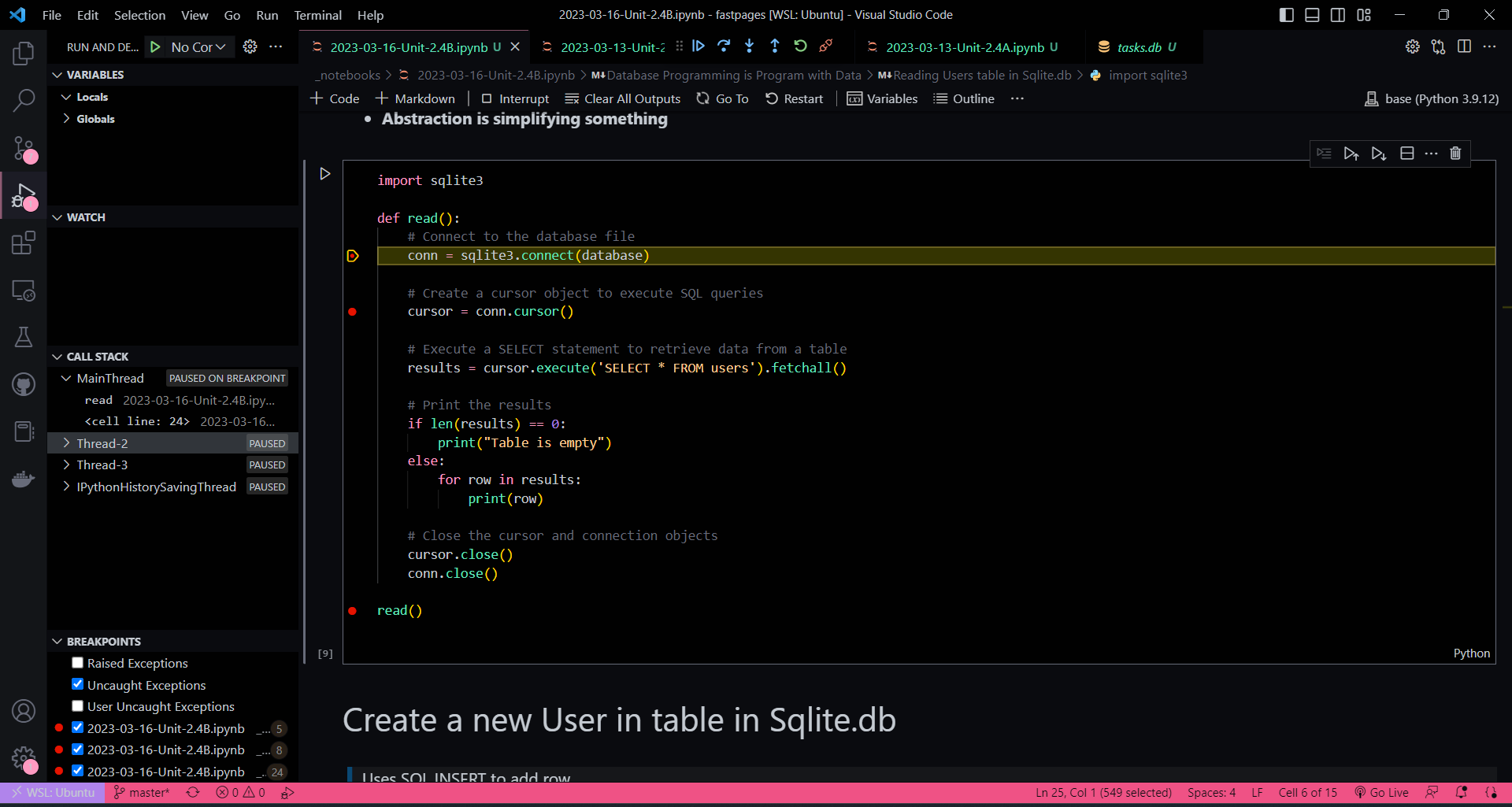Toggle breakpoint dot at cursor = conn.cursor()
The image size is (1512, 807).
[352, 312]
